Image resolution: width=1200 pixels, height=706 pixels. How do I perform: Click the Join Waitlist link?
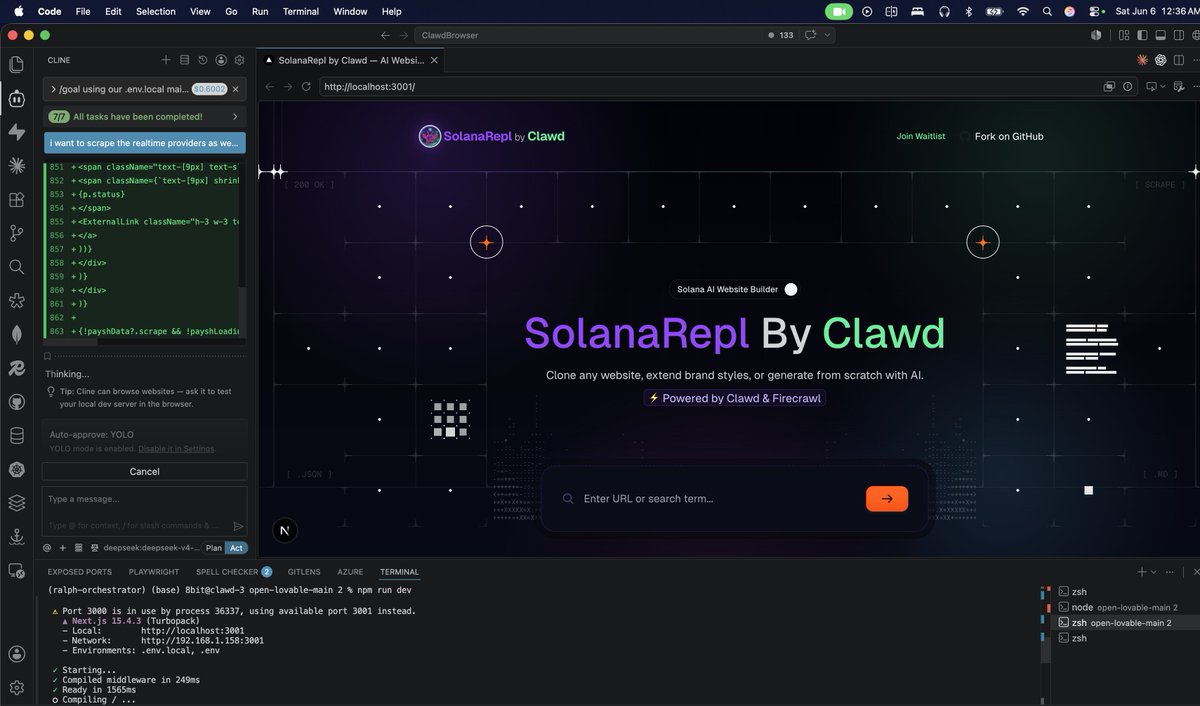[921, 136]
